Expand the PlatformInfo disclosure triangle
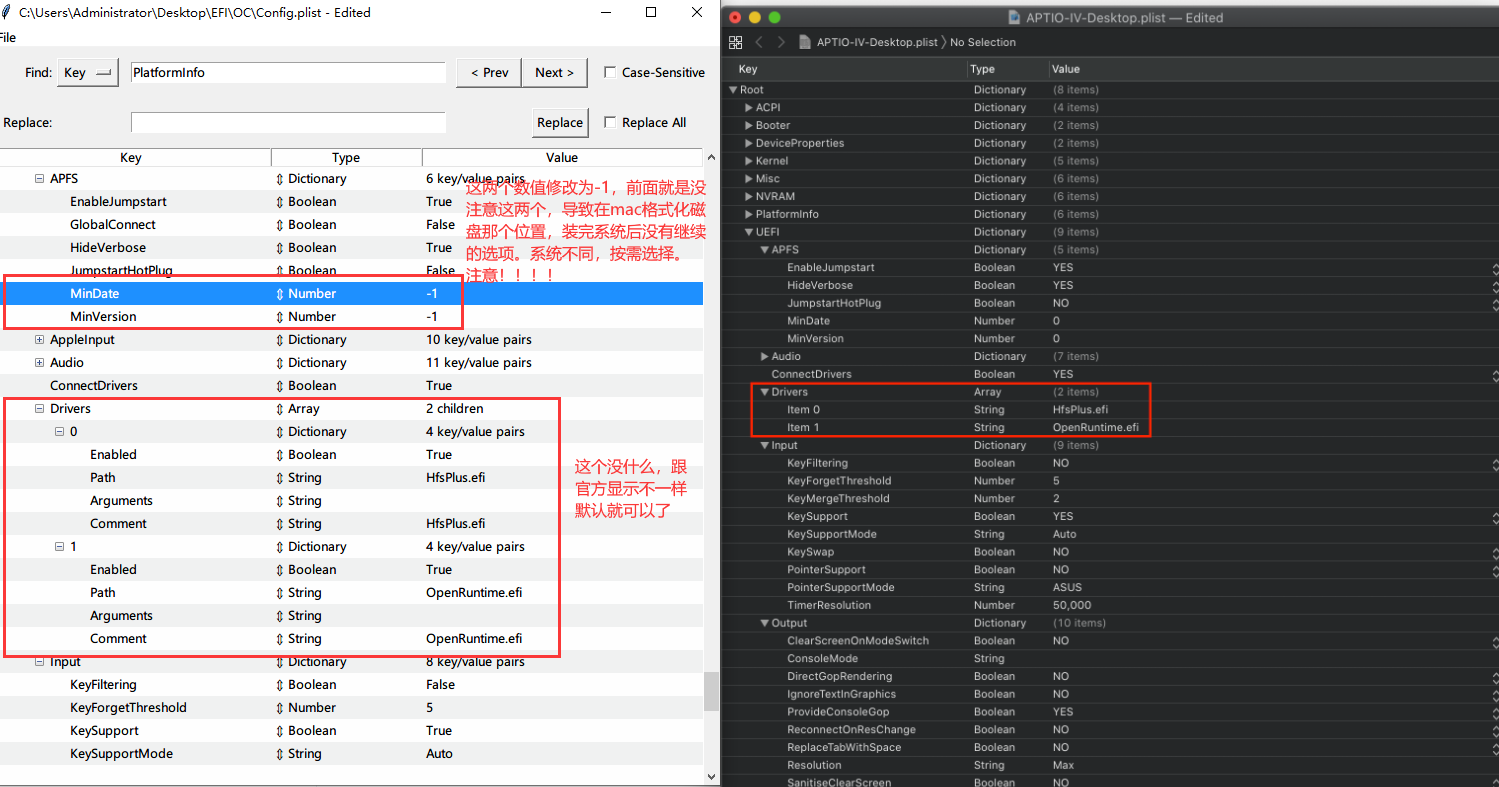Screen dimensions: 1499x787 (748, 214)
